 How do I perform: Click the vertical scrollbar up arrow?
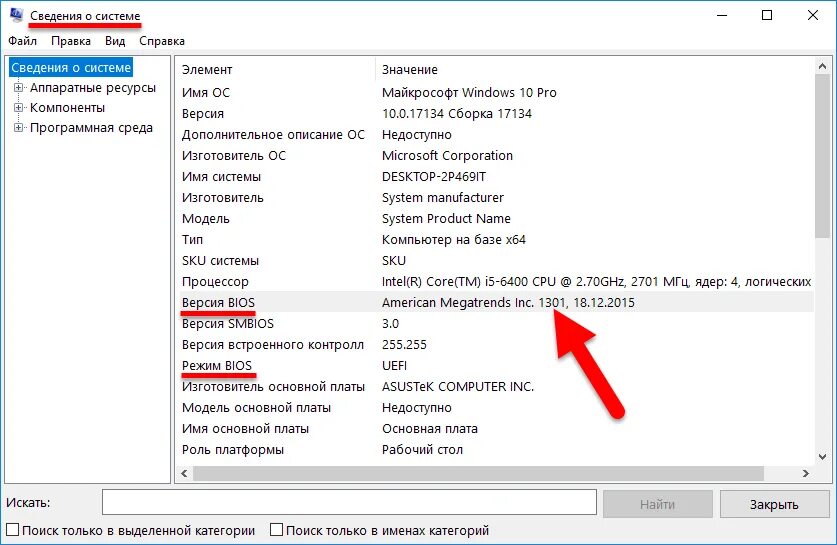click(822, 66)
